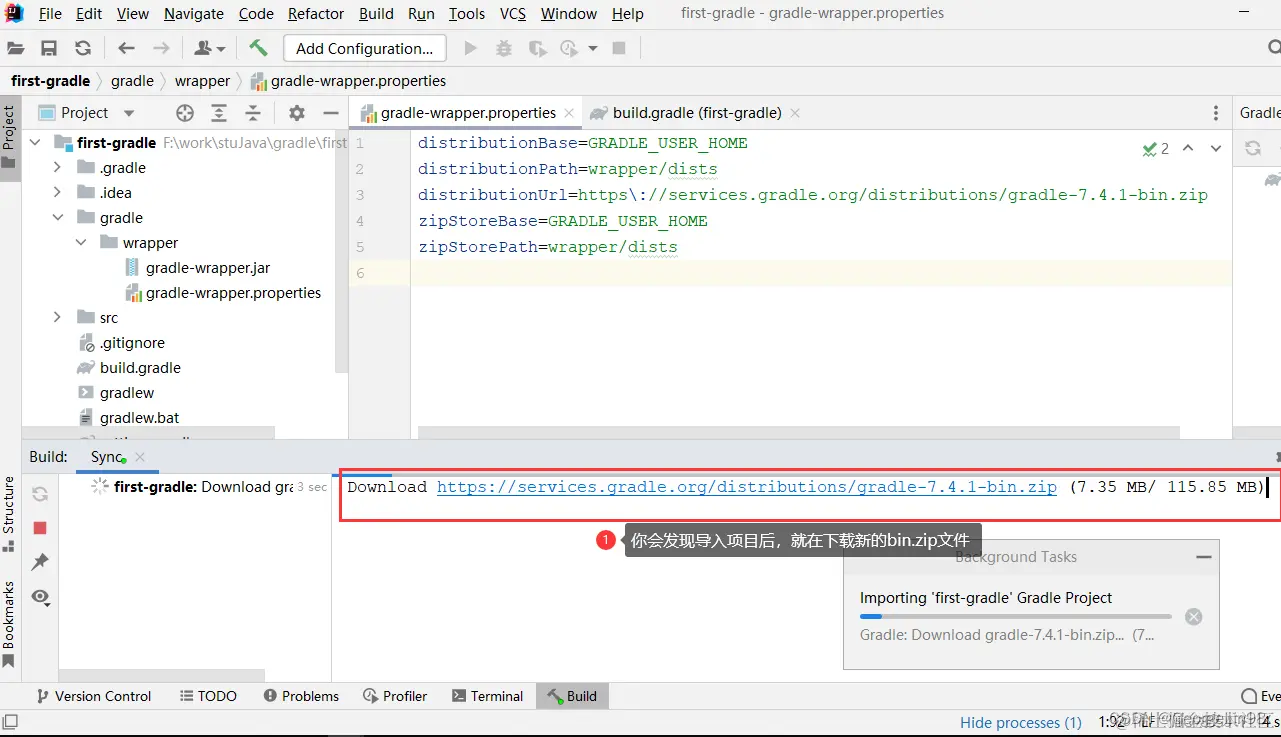Viewport: 1281px width, 737px height.
Task: Open the Bookmarks side tab
Action: (9, 625)
